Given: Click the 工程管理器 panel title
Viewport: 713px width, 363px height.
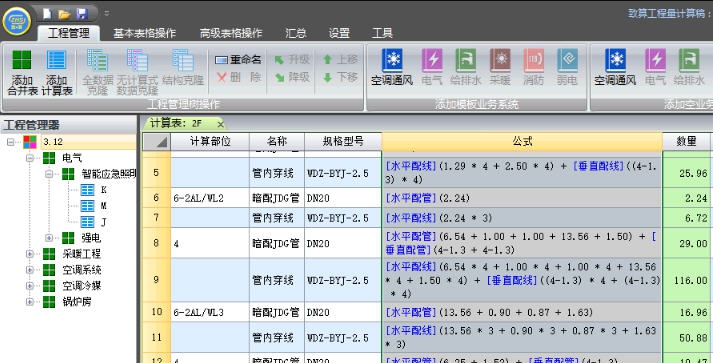Looking at the screenshot, I should 32,125.
